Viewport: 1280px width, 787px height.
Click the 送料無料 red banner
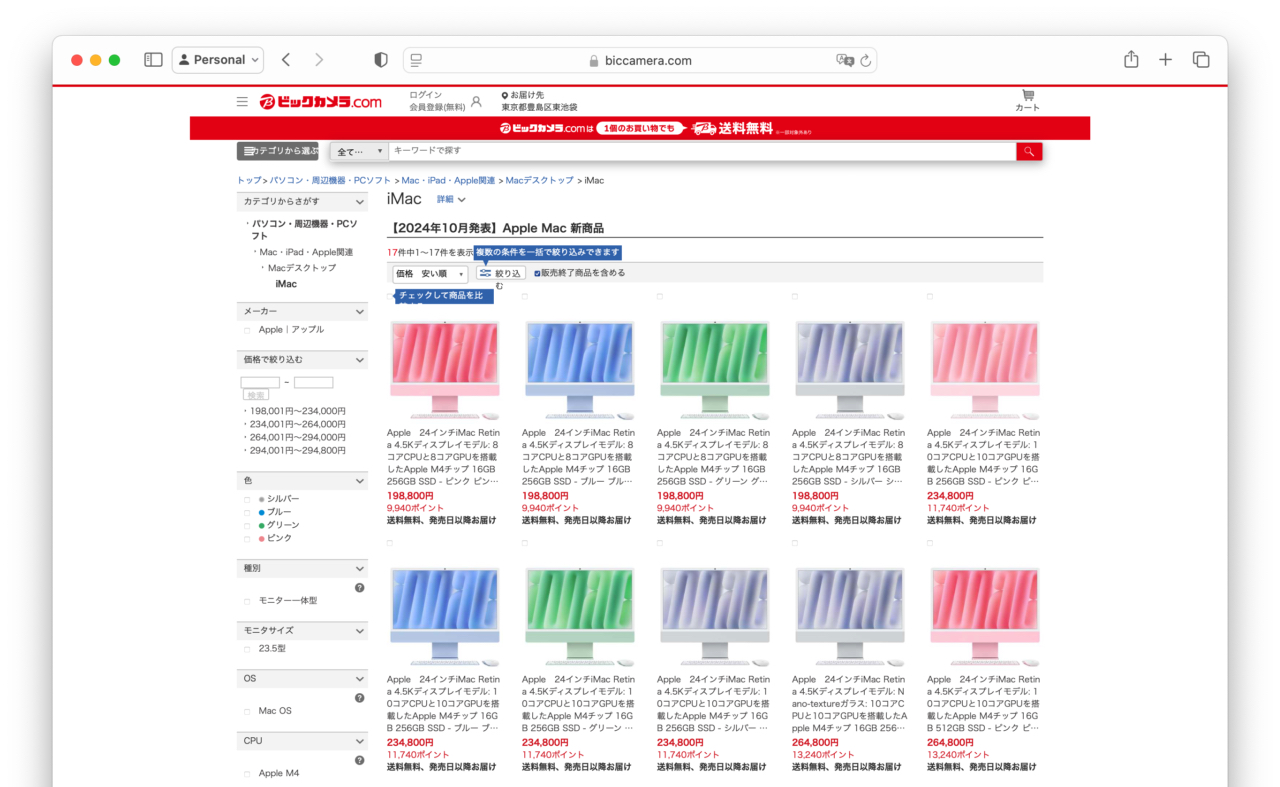tap(640, 128)
